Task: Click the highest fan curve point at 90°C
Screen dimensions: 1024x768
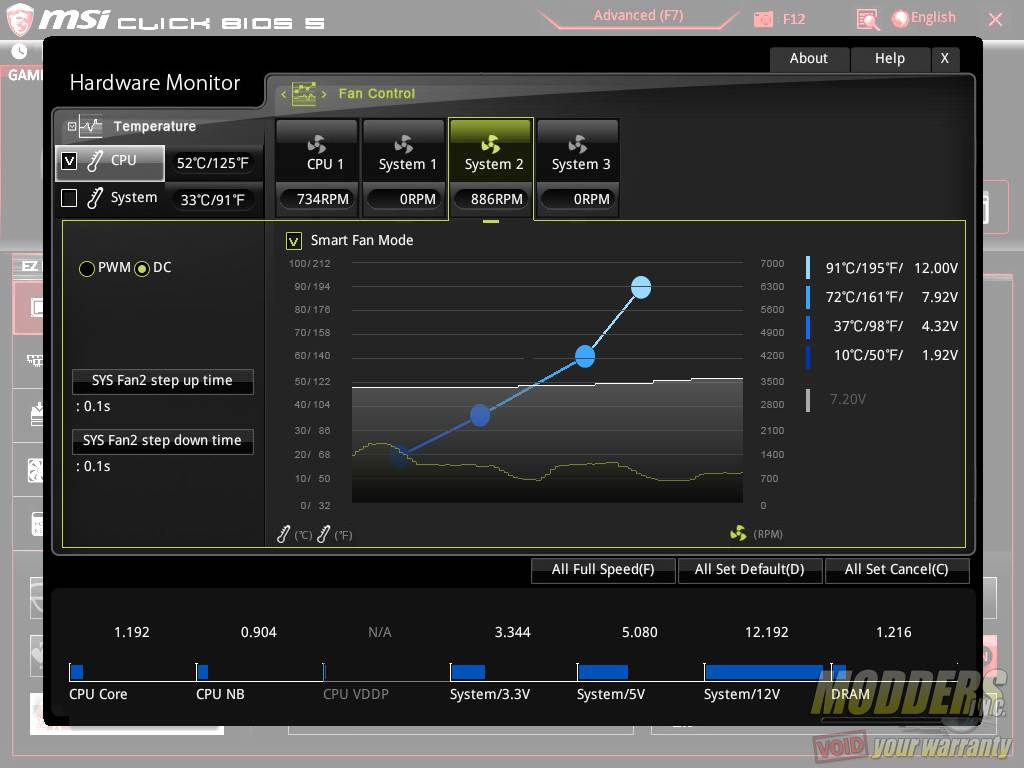Action: click(641, 287)
